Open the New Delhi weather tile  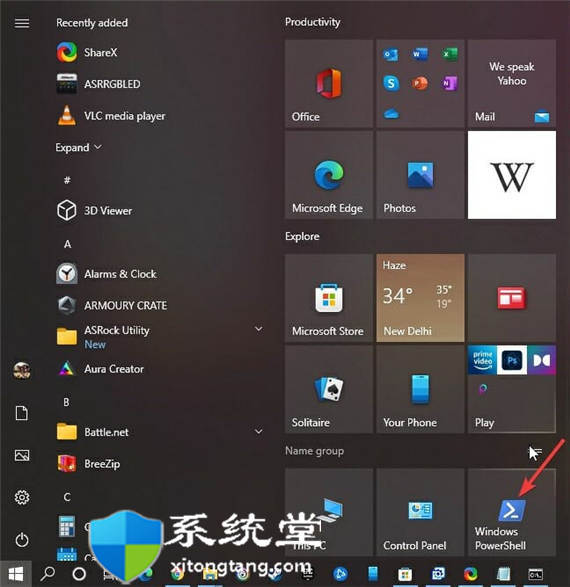point(420,298)
